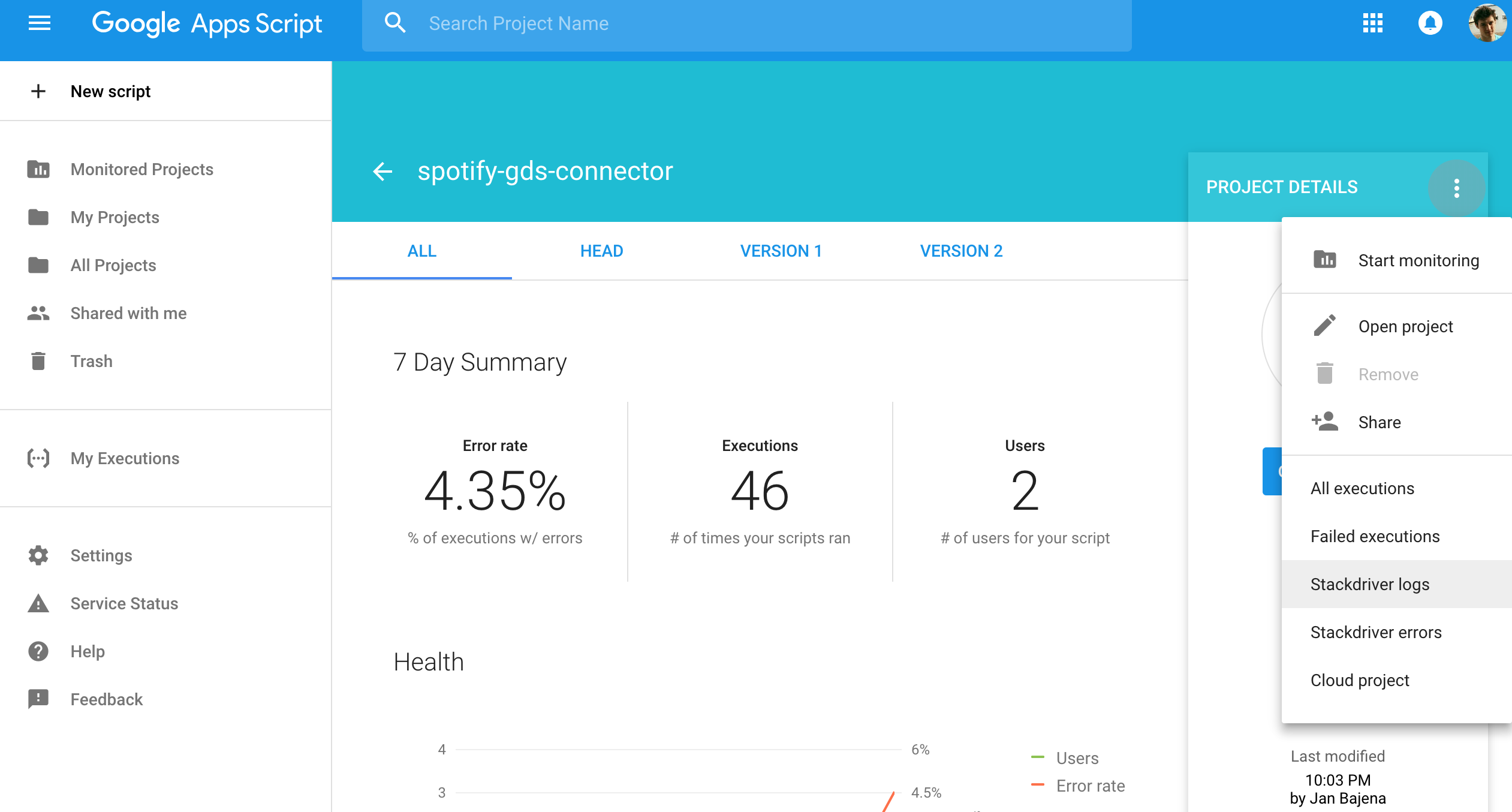
Task: Click the Users count 2
Action: click(x=1025, y=491)
